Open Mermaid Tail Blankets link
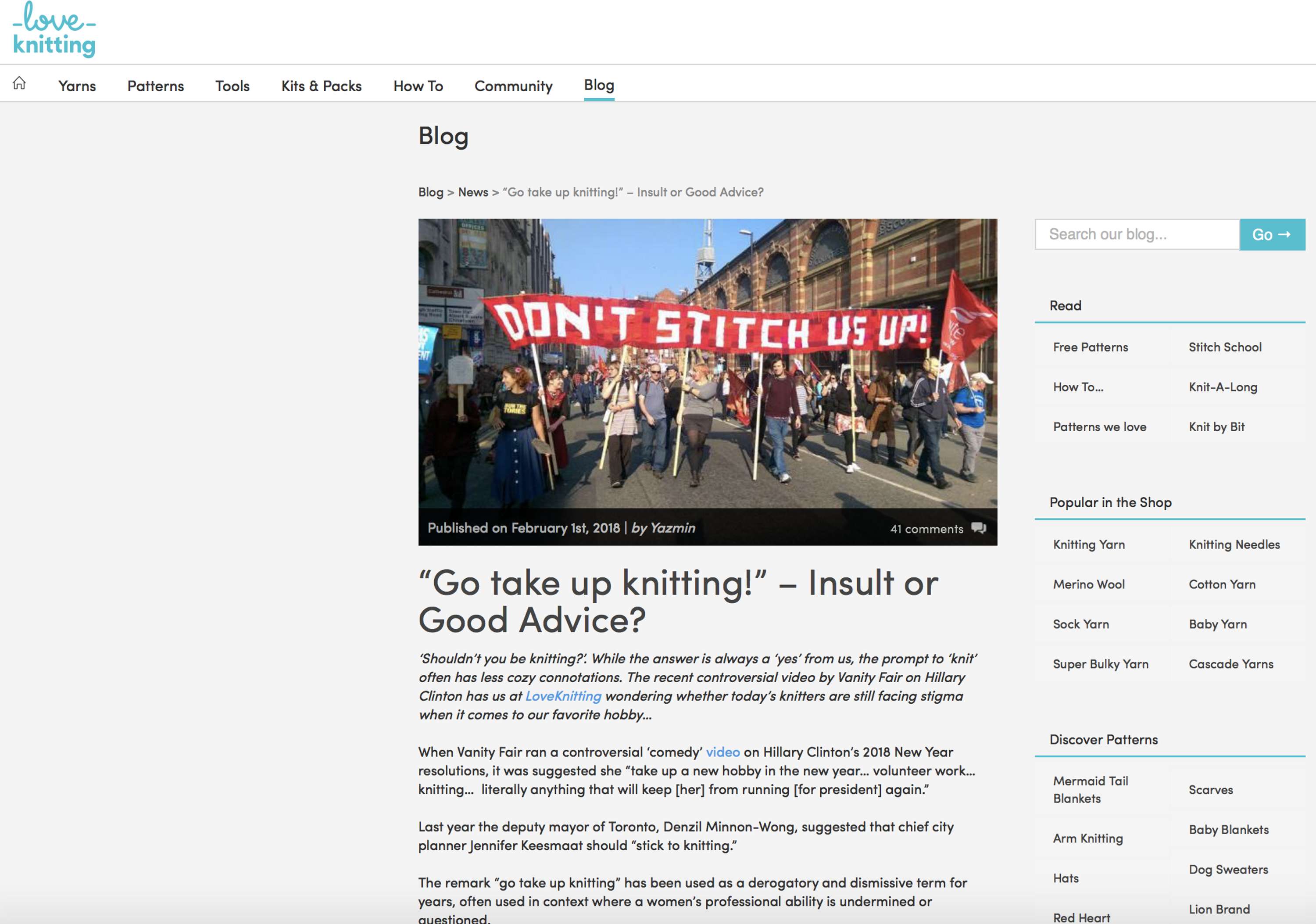This screenshot has height=924, width=1316. [1090, 789]
